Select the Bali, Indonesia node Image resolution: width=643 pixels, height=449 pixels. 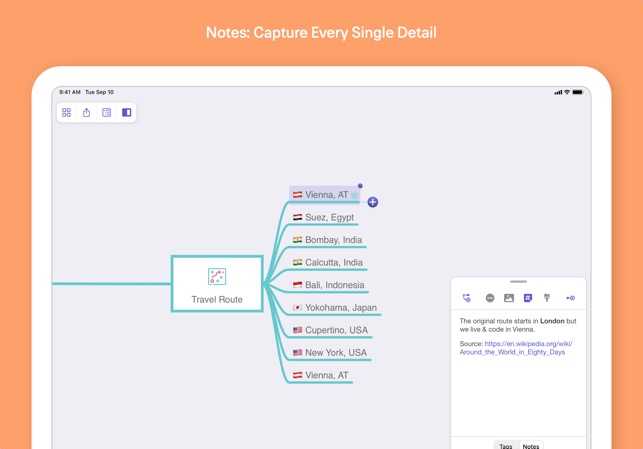click(328, 285)
